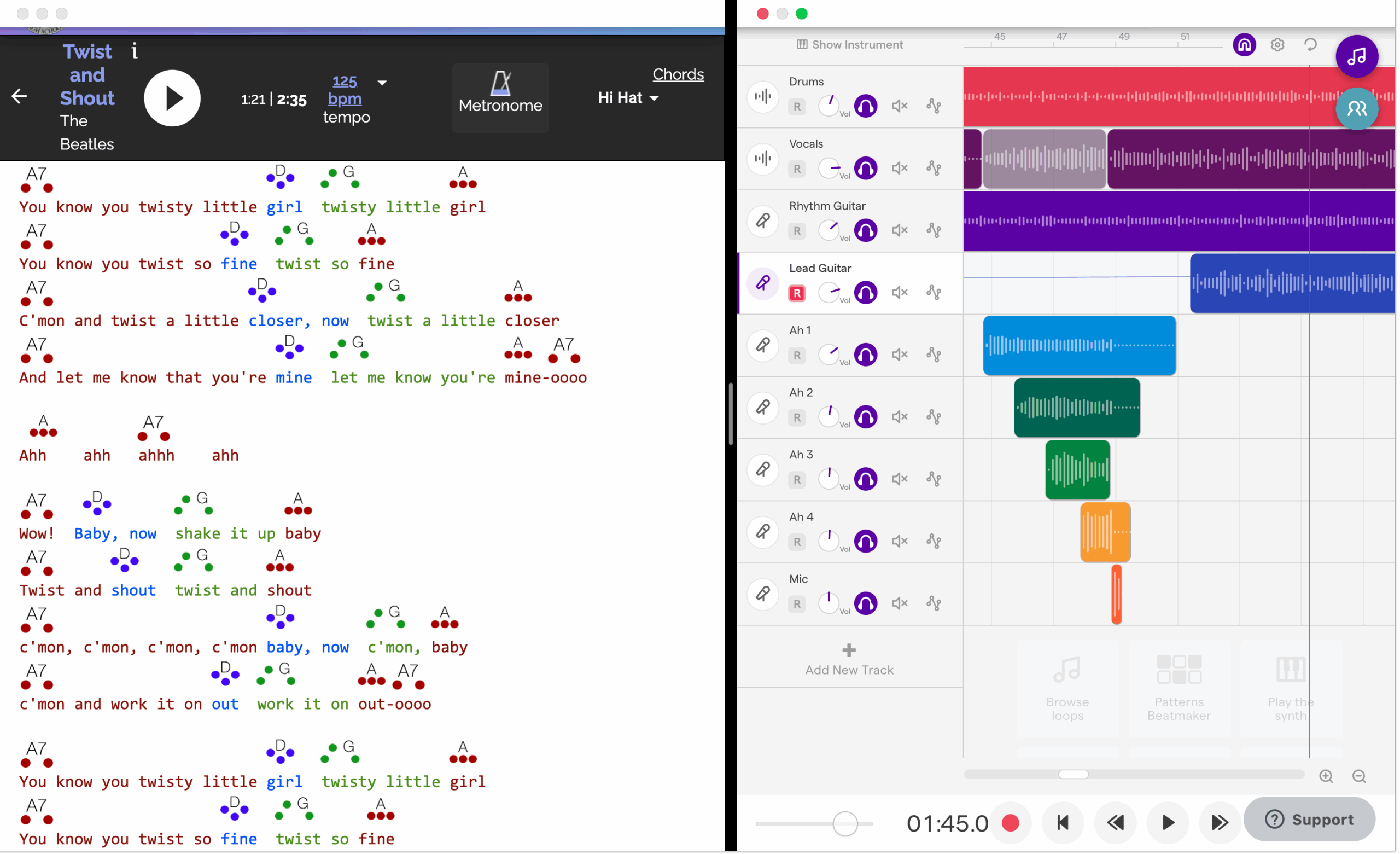Play the DAW project

pos(1168,823)
